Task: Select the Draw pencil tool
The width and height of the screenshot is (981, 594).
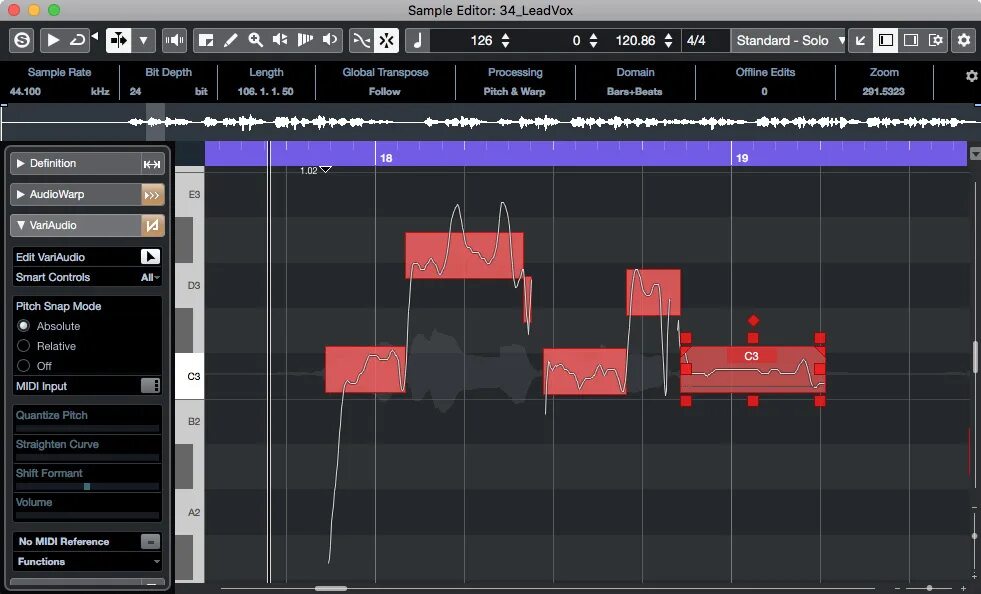Action: pyautogui.click(x=230, y=41)
